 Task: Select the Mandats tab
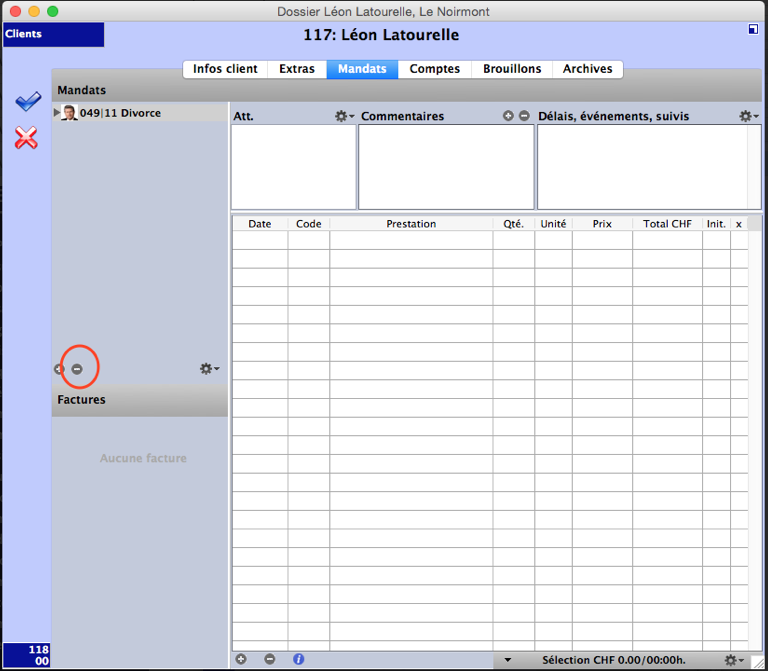point(362,69)
